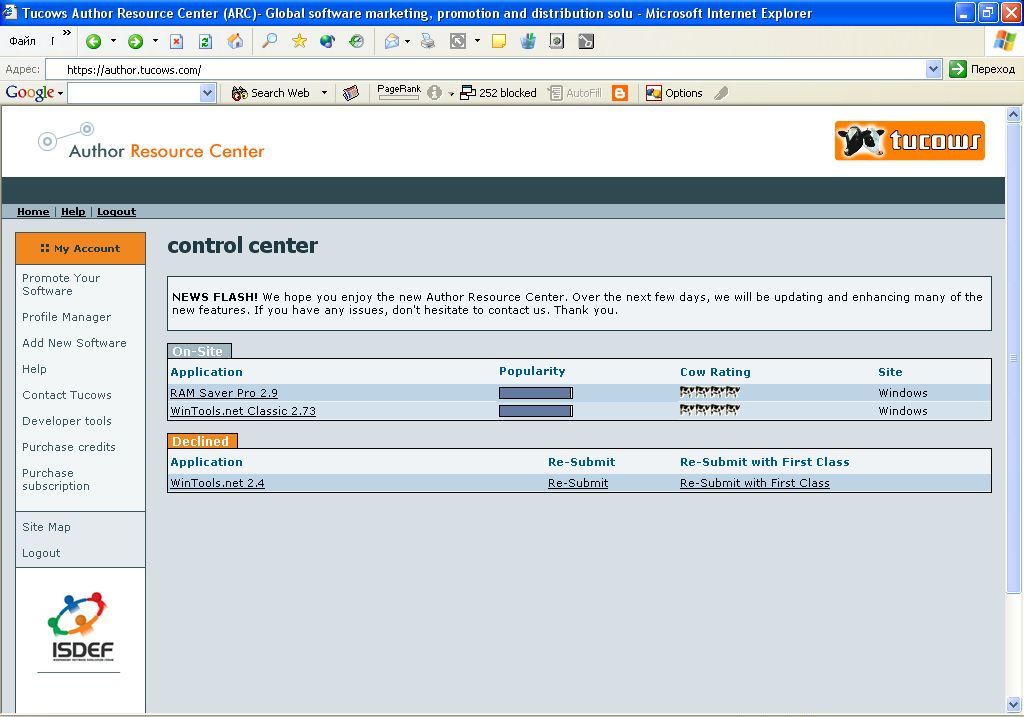Click the orange Blogger icon
Viewport: 1024px width, 717px height.
pyautogui.click(x=620, y=93)
